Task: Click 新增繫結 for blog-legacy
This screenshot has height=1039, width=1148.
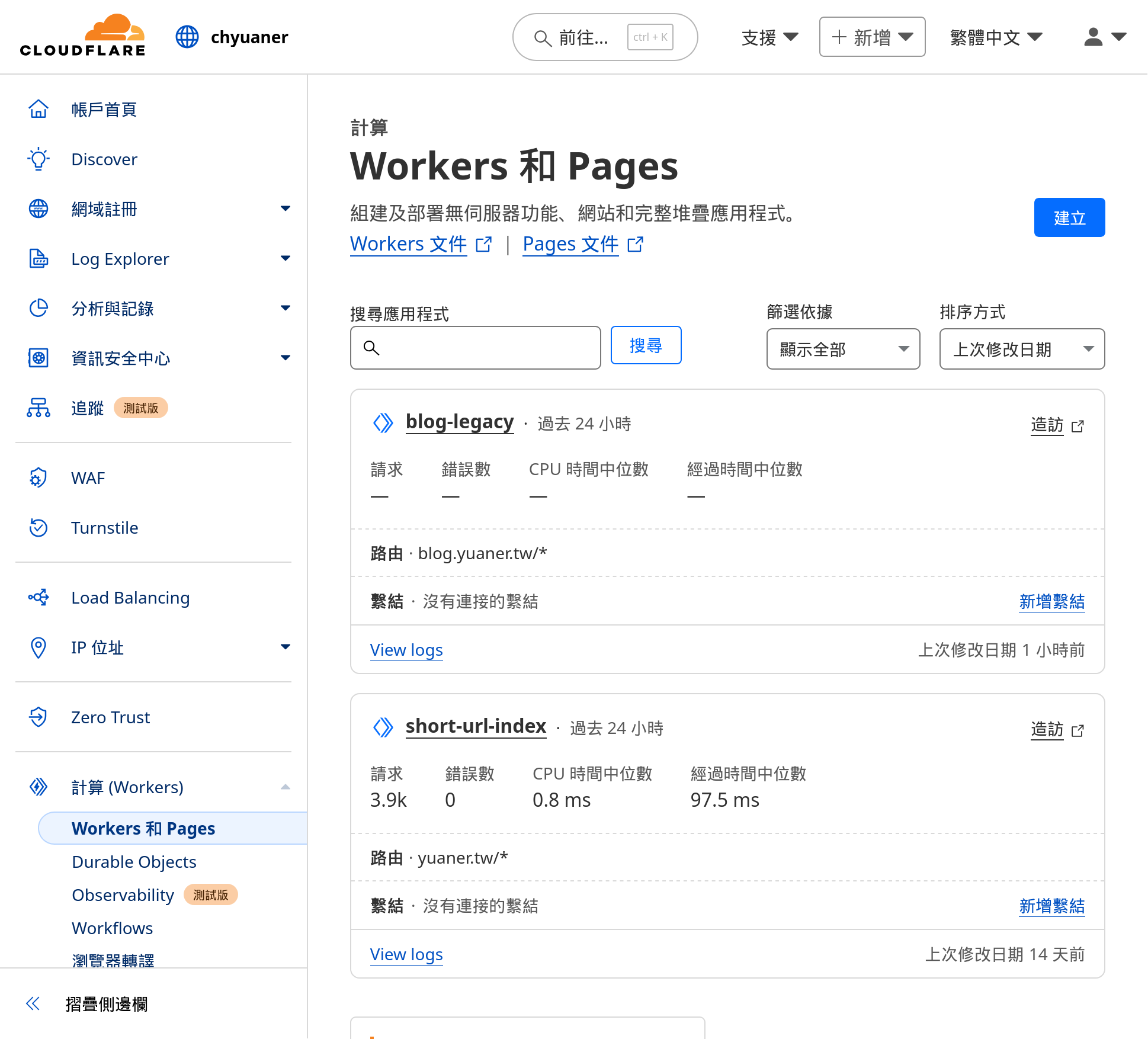Action: (1051, 602)
